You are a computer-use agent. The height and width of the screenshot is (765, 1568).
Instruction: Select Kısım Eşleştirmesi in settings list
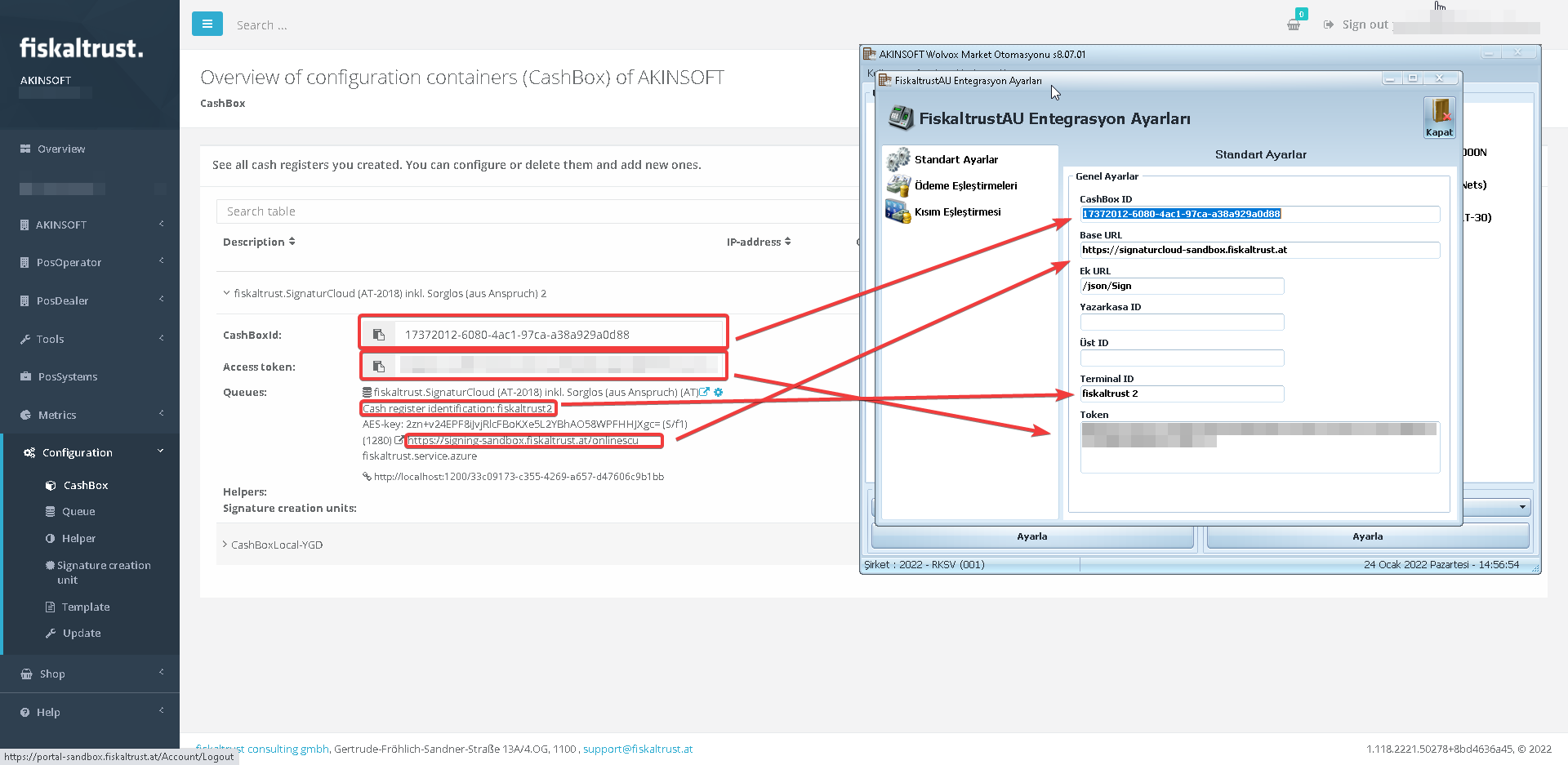pyautogui.click(x=957, y=211)
